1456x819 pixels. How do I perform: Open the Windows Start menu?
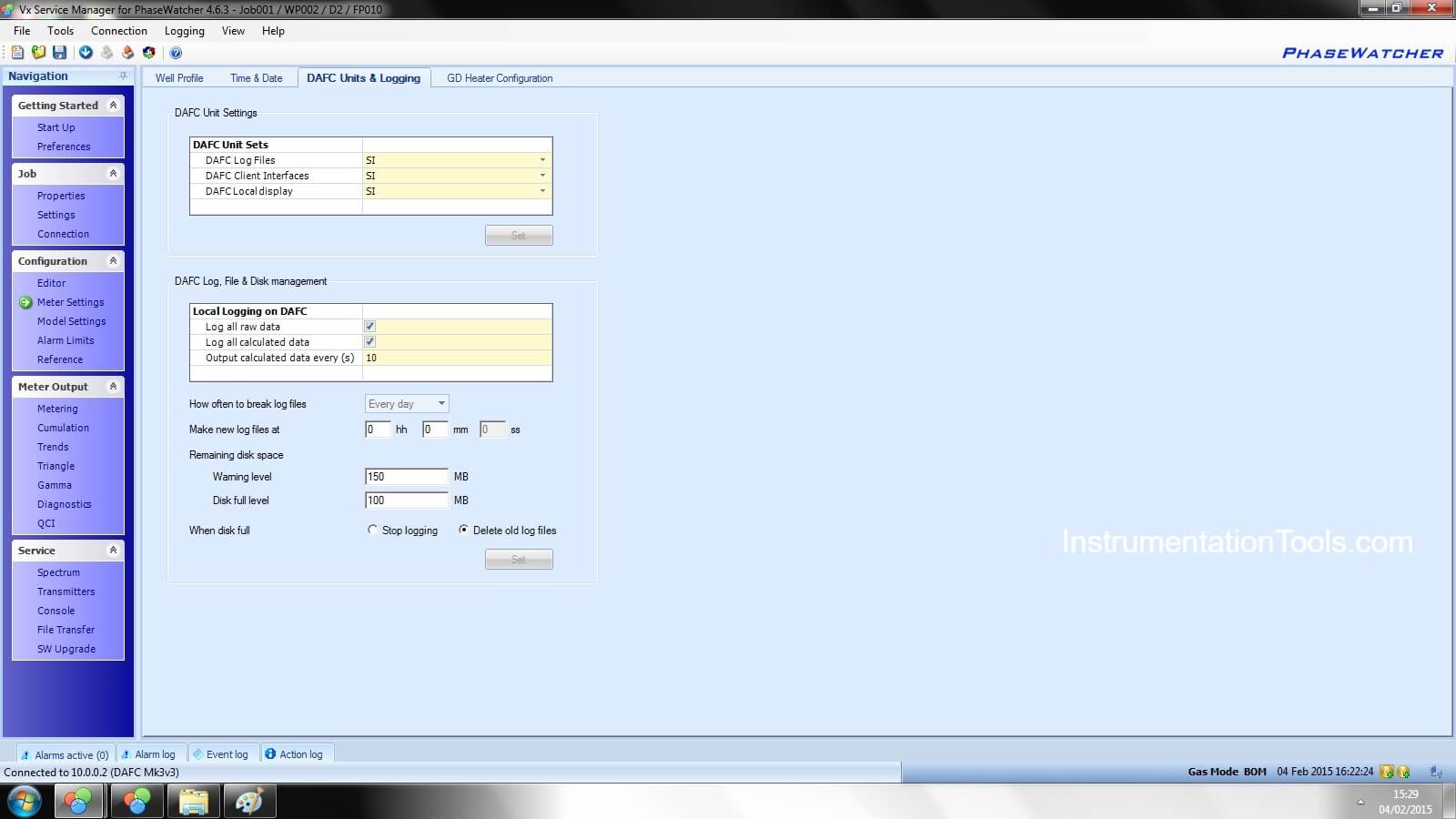pos(25,801)
